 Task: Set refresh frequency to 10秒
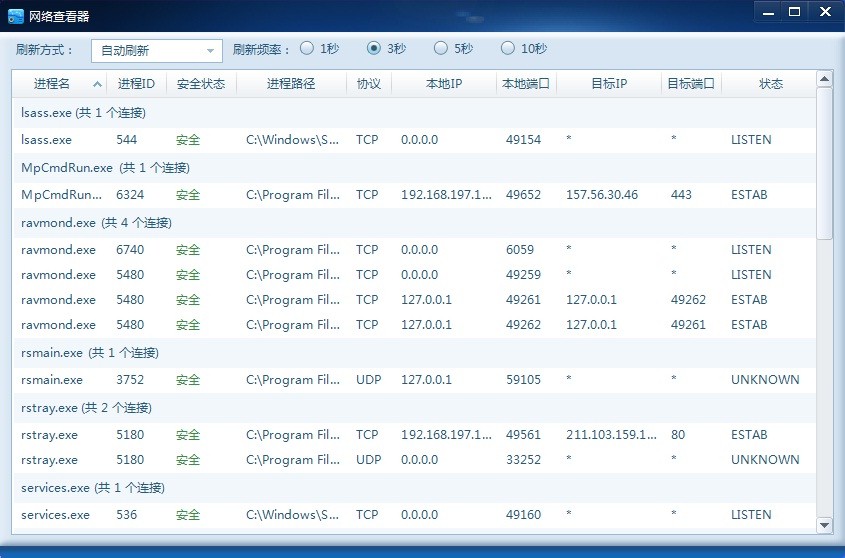click(x=508, y=48)
